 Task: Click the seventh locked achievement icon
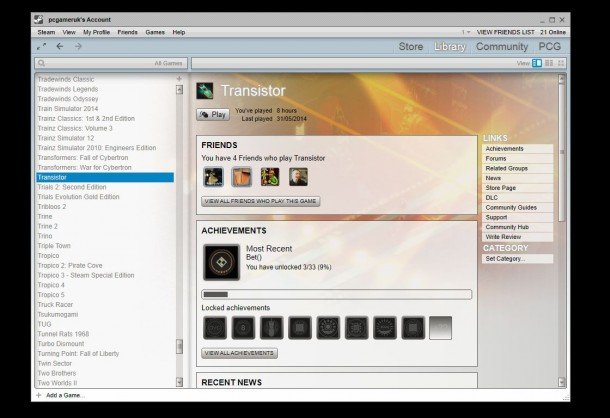pos(385,328)
